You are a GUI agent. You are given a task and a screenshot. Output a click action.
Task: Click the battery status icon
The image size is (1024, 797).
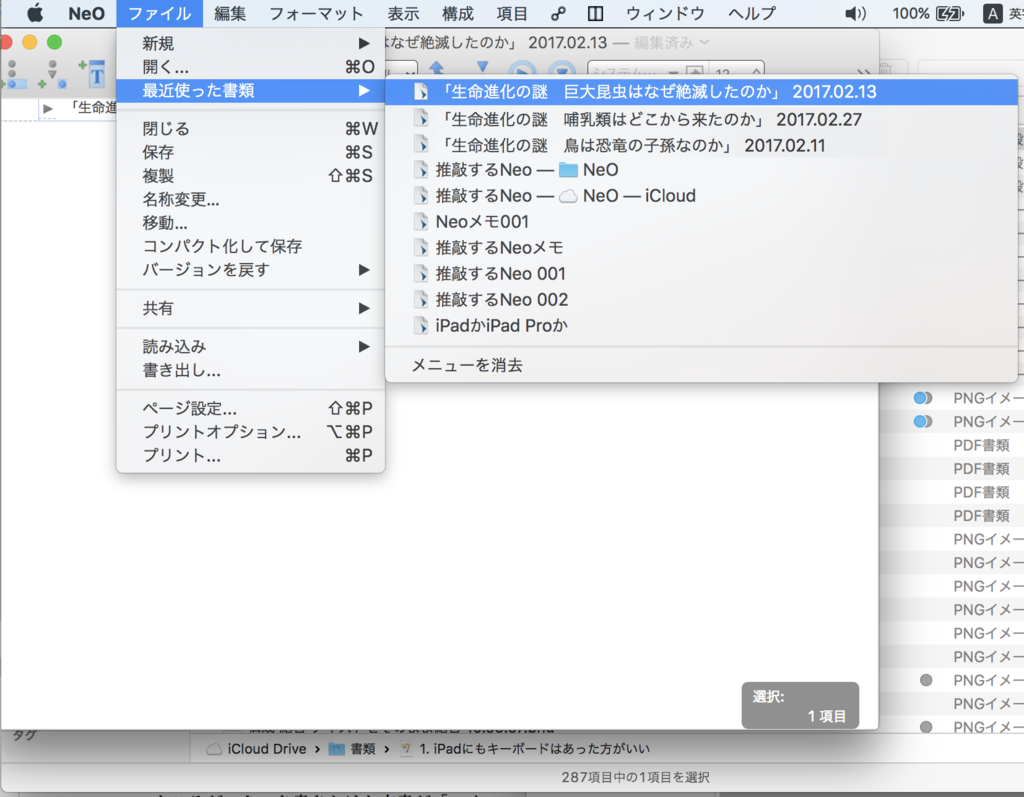coord(949,13)
